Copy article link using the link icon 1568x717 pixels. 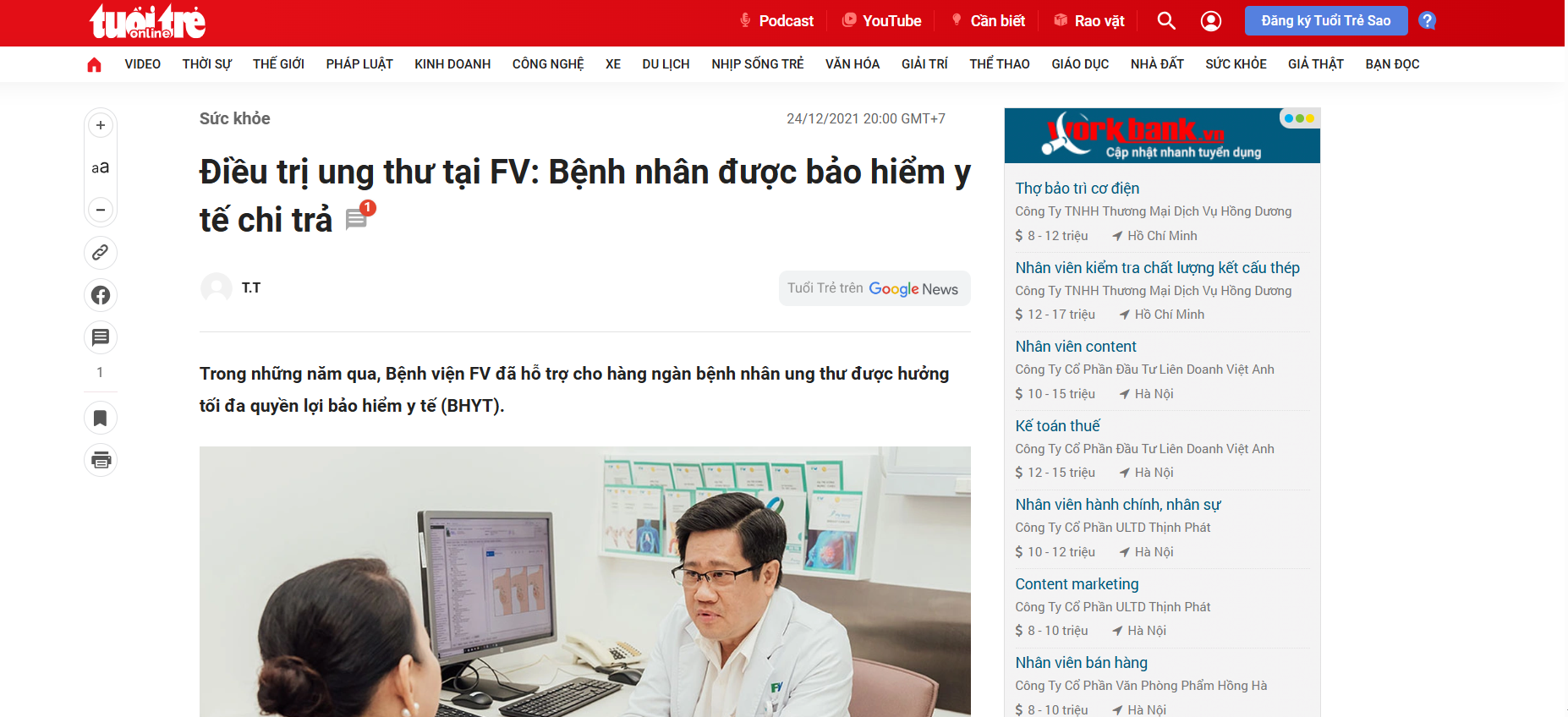101,252
